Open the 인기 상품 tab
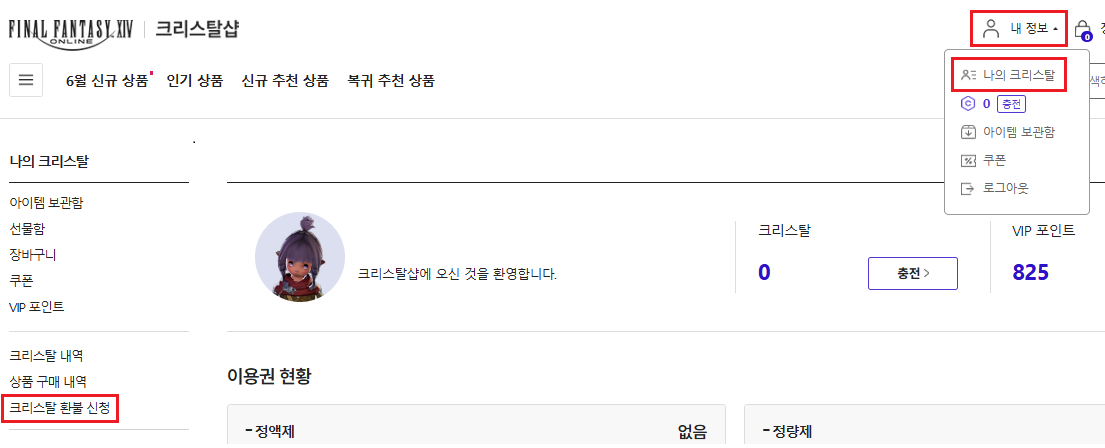The height and width of the screenshot is (448, 1105). pyautogui.click(x=194, y=80)
